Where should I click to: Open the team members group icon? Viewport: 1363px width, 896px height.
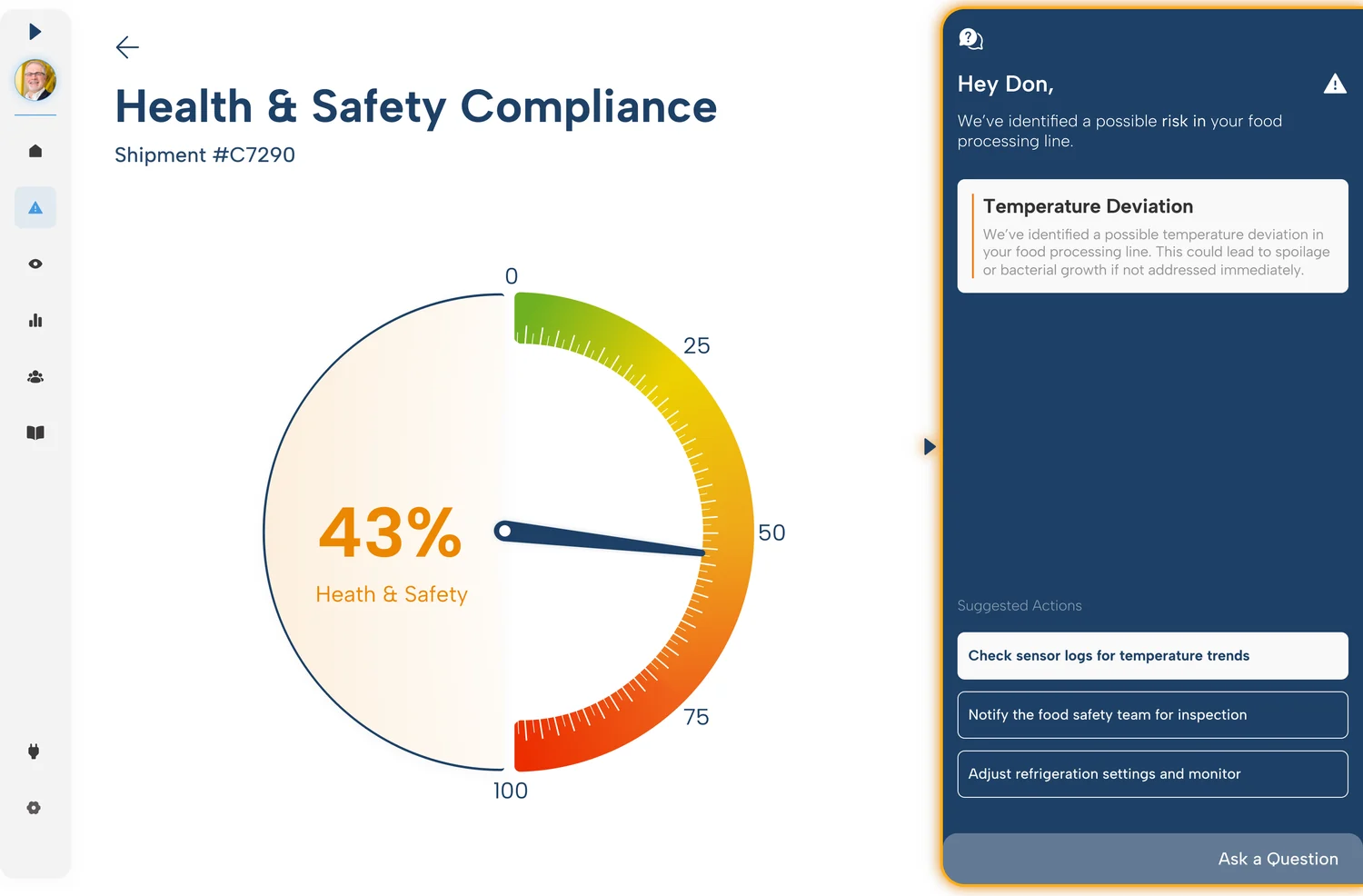point(35,377)
